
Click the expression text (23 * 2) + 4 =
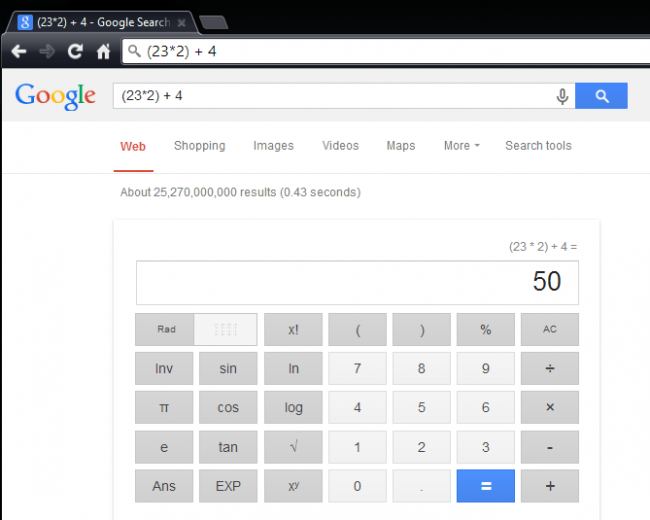(543, 247)
